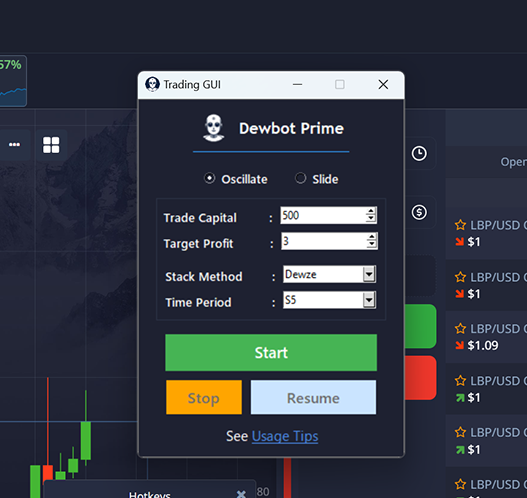Click the three-dots more options icon
The image size is (527, 498).
click(14, 144)
